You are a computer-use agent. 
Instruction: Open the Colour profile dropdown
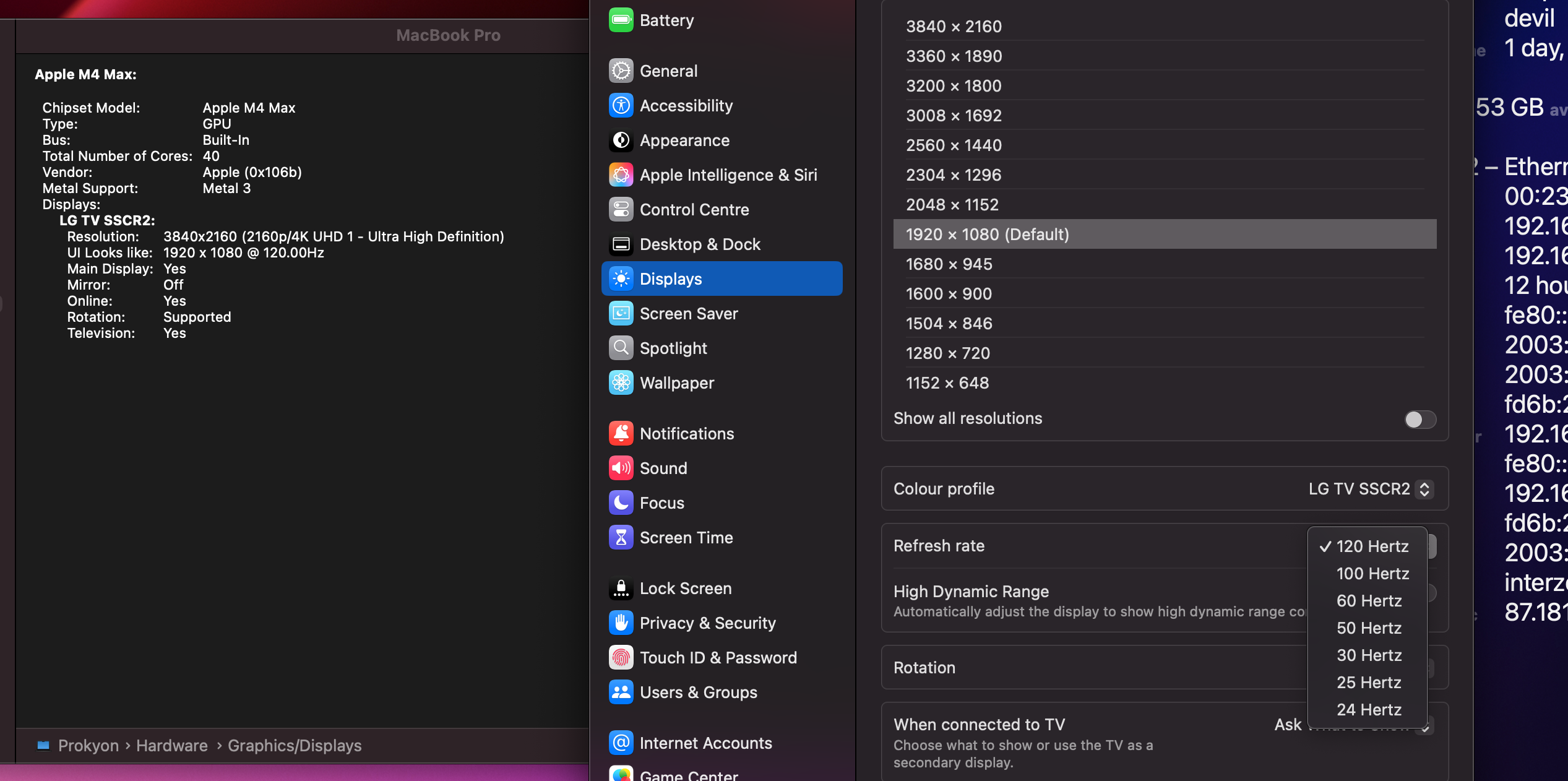coord(1371,489)
